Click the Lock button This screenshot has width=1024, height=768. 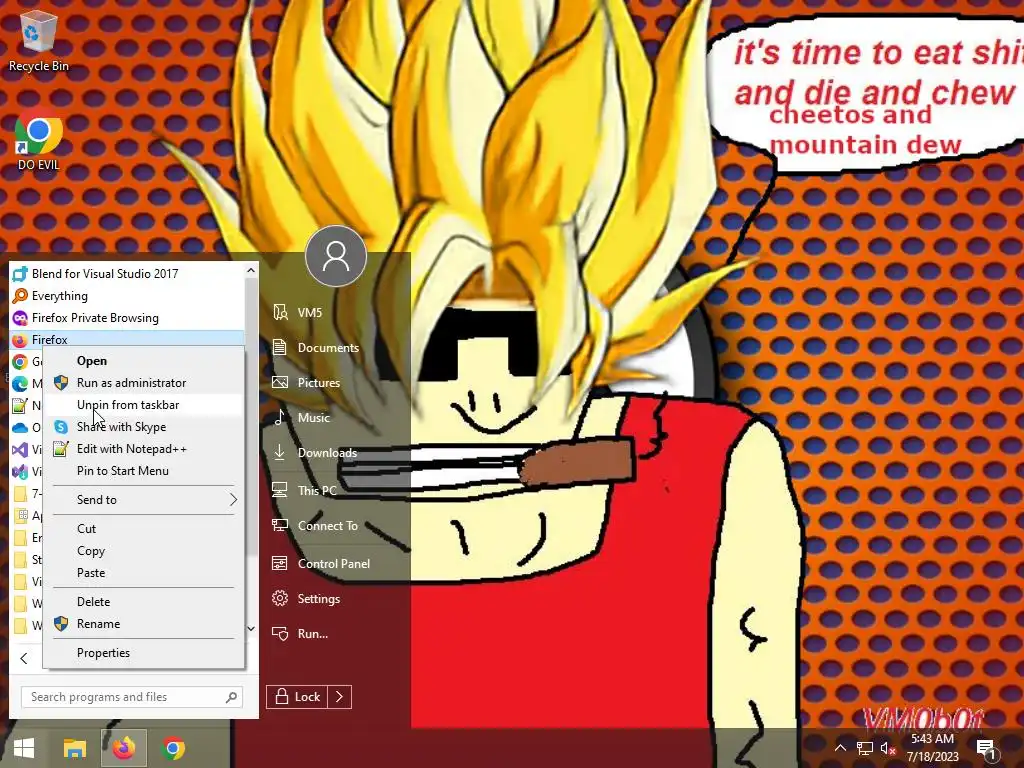[297, 697]
